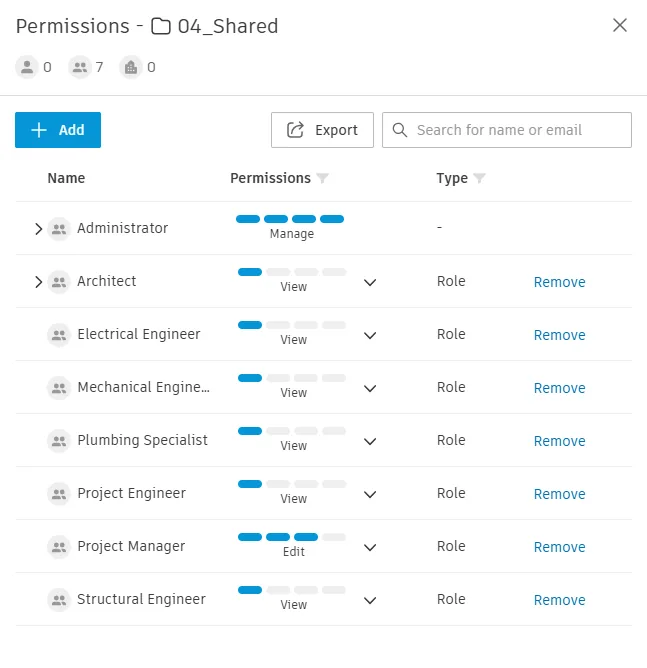Open permission dropdown for Project Engineer

(x=370, y=494)
